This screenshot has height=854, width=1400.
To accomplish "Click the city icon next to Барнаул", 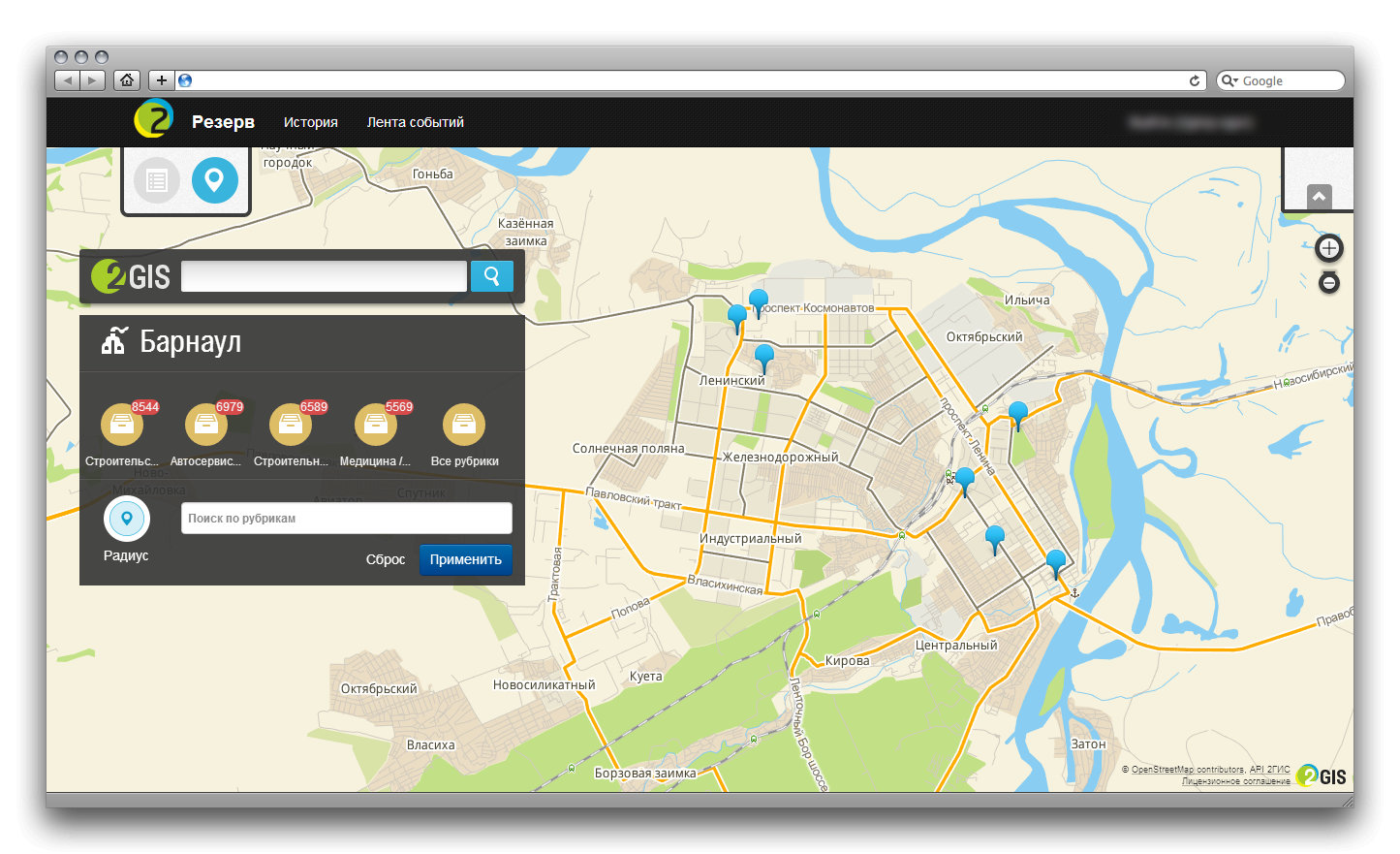I will coord(114,340).
